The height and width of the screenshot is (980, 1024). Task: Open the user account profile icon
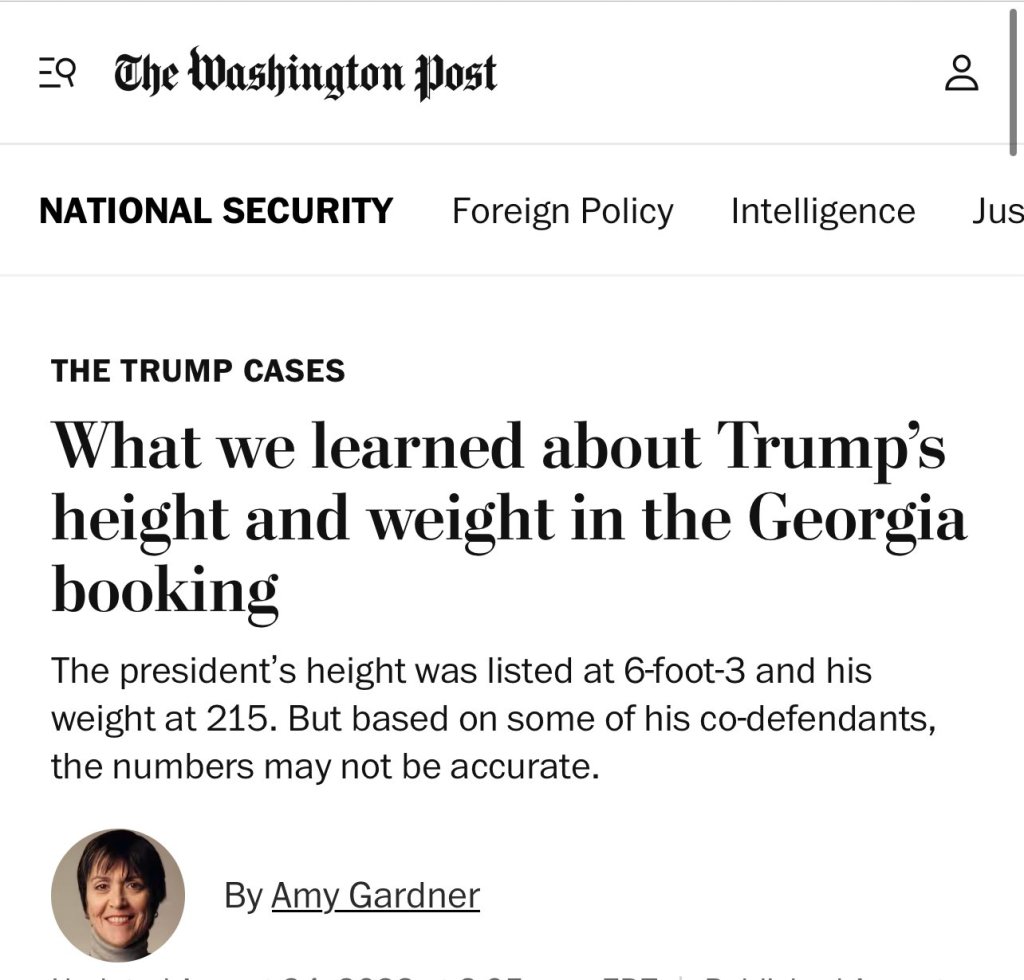click(x=961, y=73)
